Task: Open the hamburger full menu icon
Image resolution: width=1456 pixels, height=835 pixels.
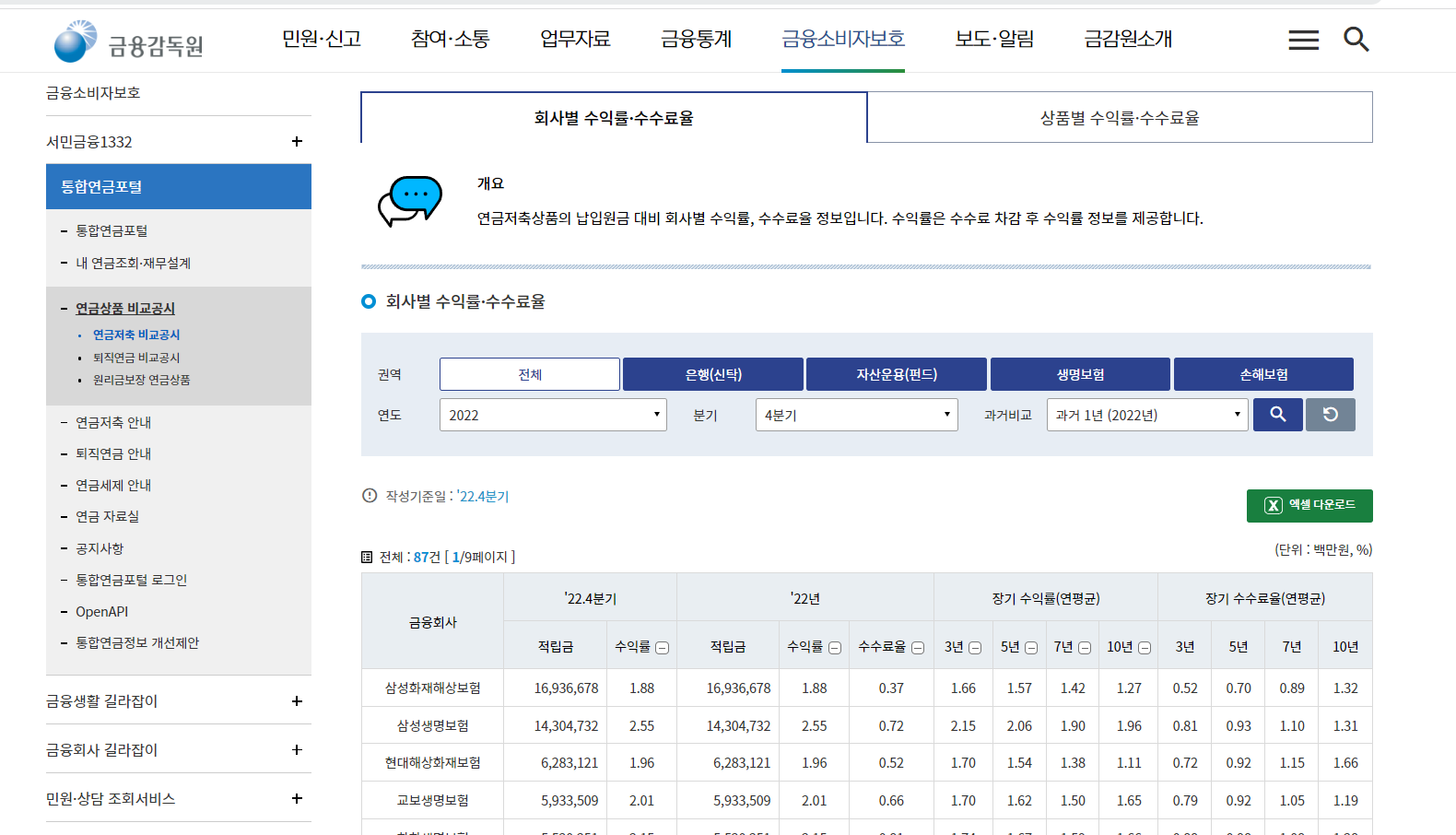Action: [x=1303, y=40]
